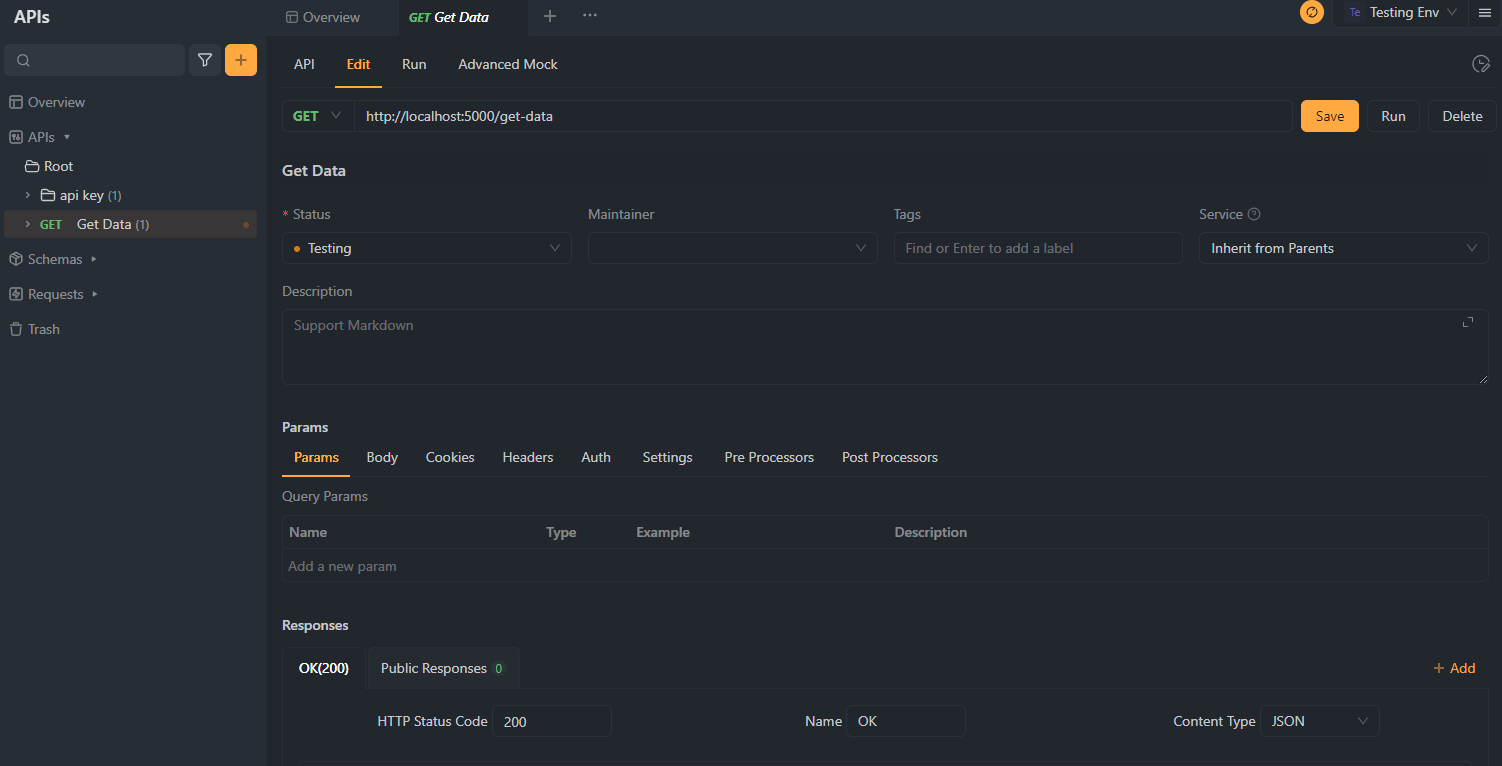Viewport: 1502px width, 766px height.
Task: Click the orange plus add button
Action: click(241, 60)
